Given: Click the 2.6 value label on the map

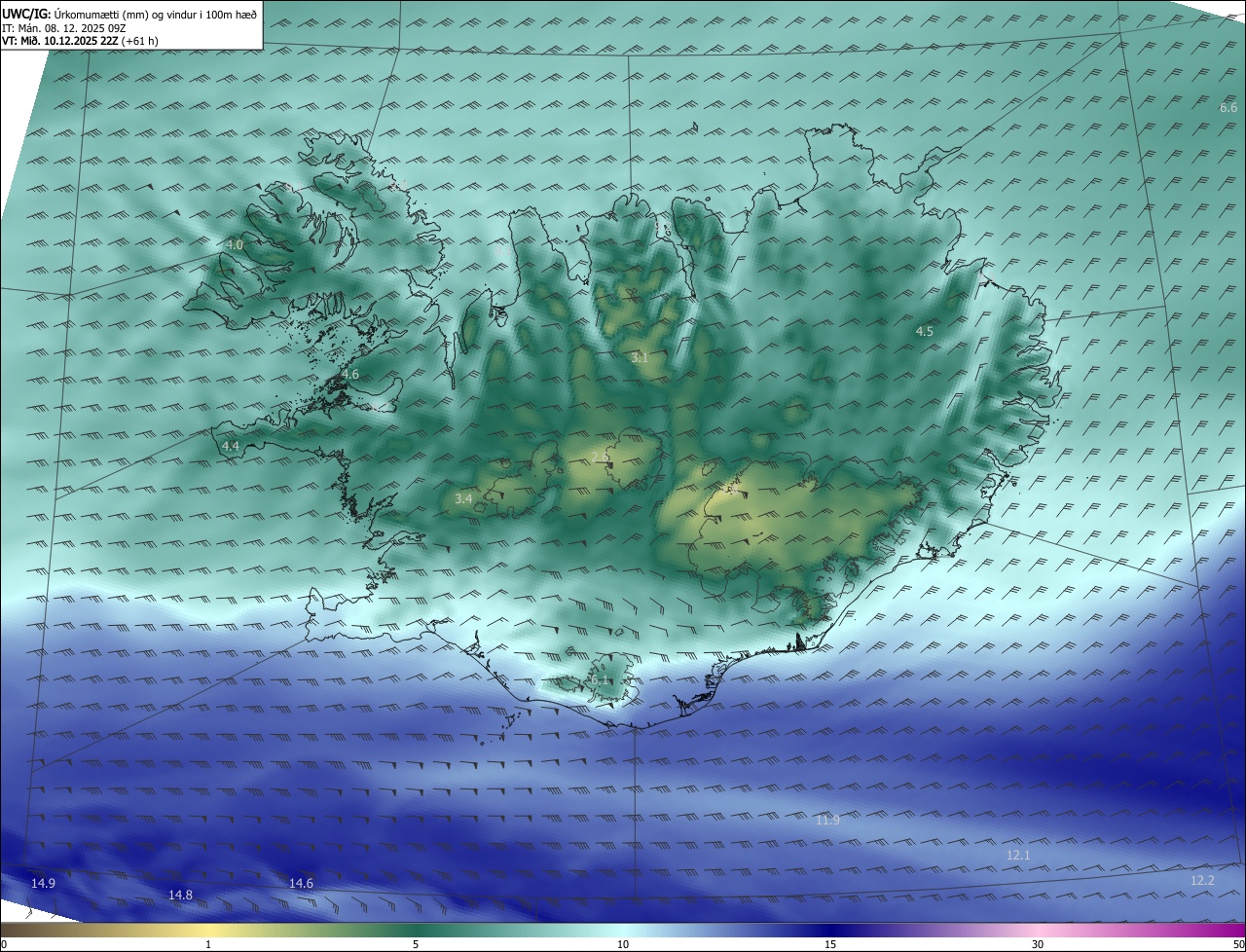Looking at the screenshot, I should pos(601,457).
